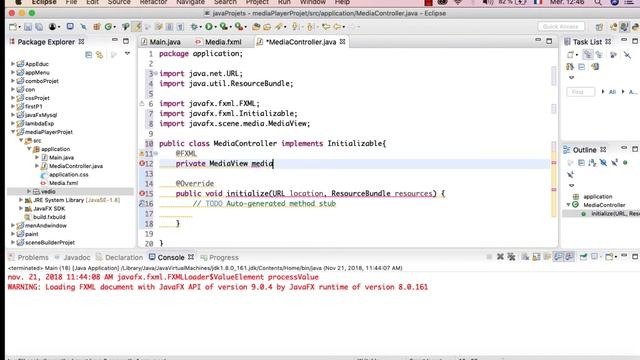Click Focus on Workweek icon in Task List
This screenshot has width=640, height=360.
613,55
